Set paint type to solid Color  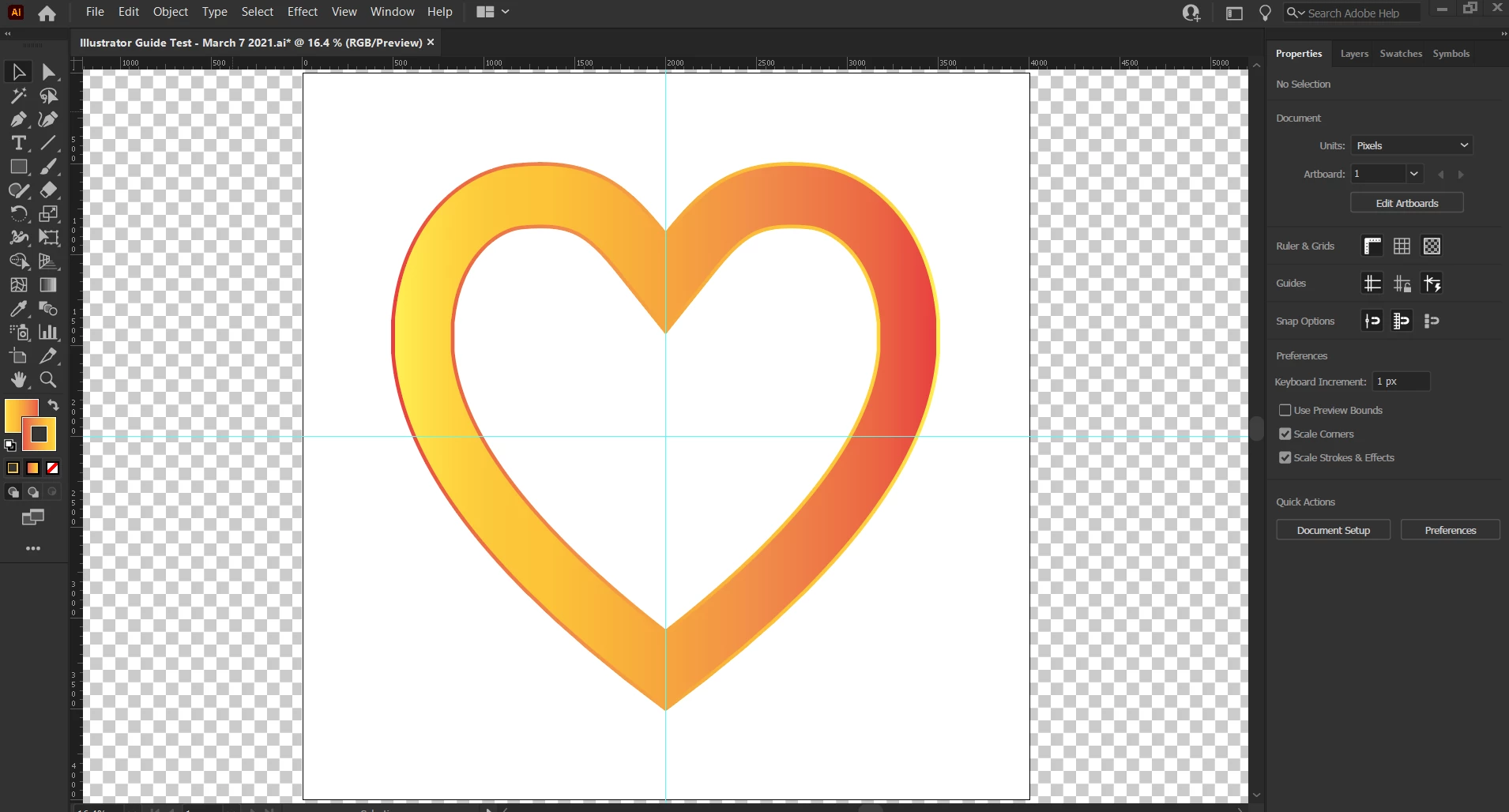point(13,468)
